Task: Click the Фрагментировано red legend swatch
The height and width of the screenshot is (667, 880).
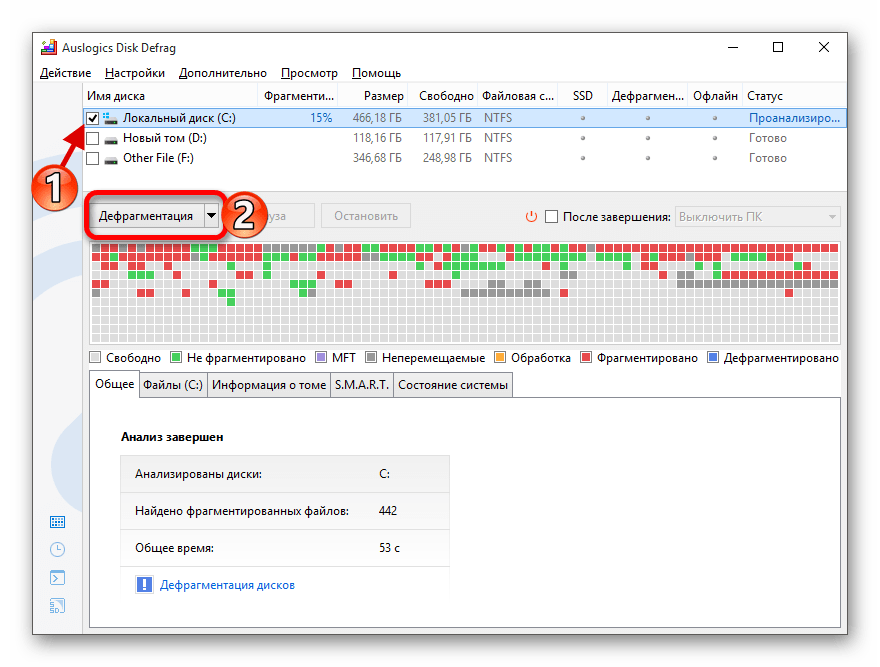Action: click(x=586, y=358)
